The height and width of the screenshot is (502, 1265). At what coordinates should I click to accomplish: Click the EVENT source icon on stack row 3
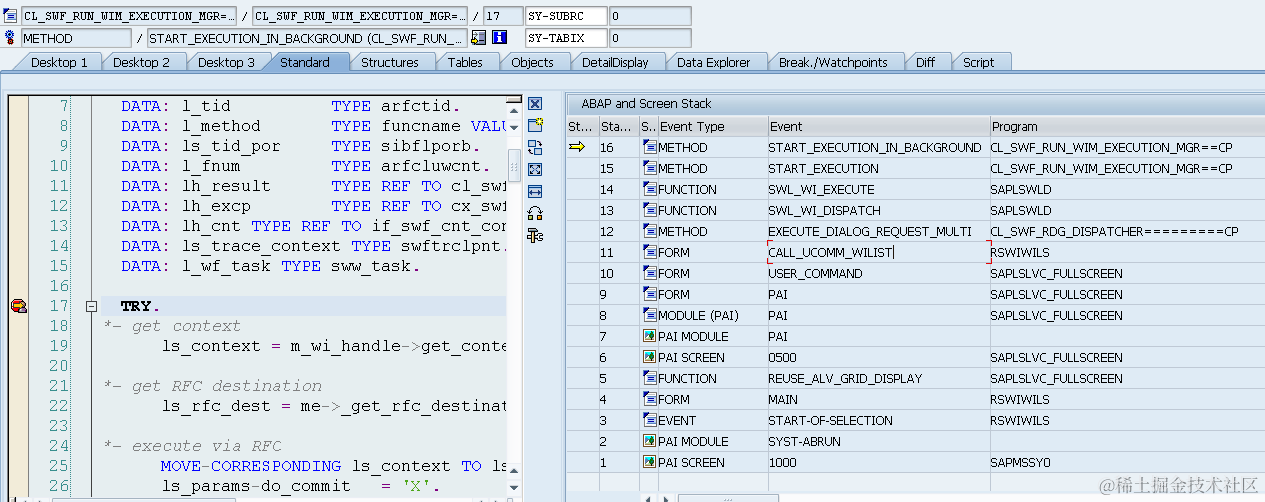(649, 420)
